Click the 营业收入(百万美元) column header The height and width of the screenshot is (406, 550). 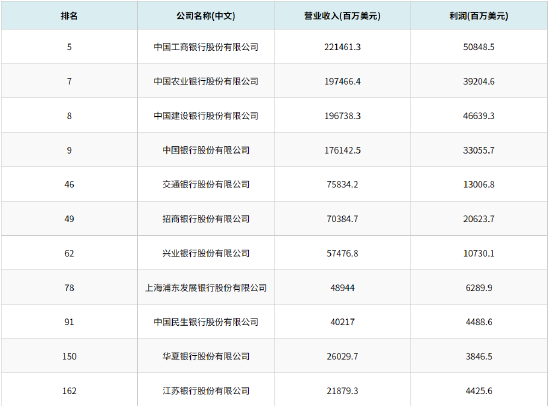(342, 16)
